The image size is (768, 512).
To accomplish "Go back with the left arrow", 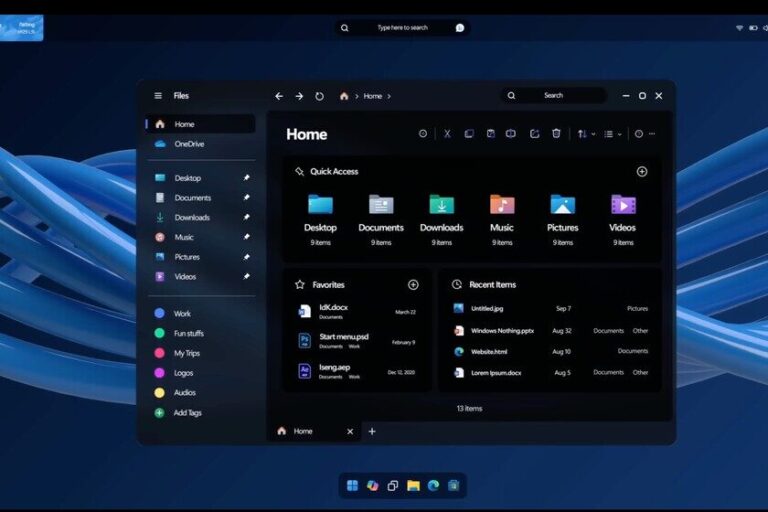I will pos(279,96).
